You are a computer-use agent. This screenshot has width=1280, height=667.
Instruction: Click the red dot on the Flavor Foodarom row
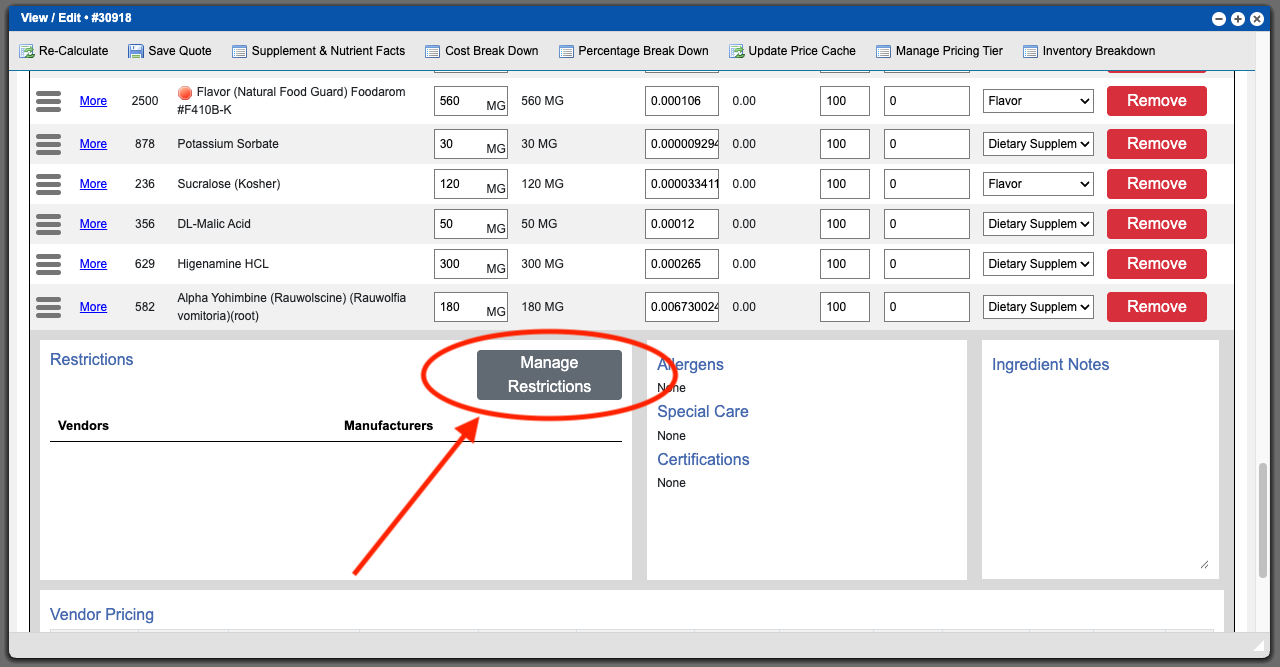click(185, 93)
